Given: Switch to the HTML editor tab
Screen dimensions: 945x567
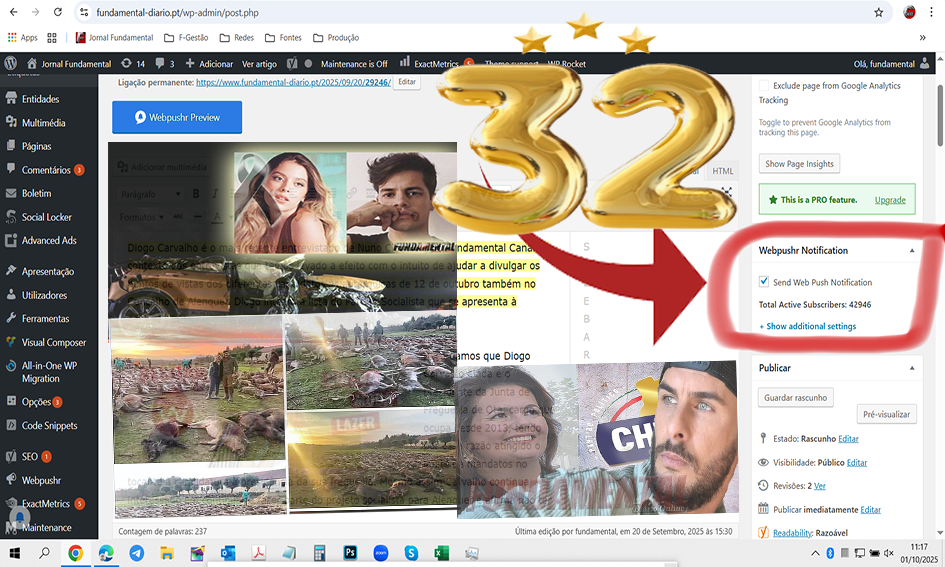Looking at the screenshot, I should pos(722,171).
